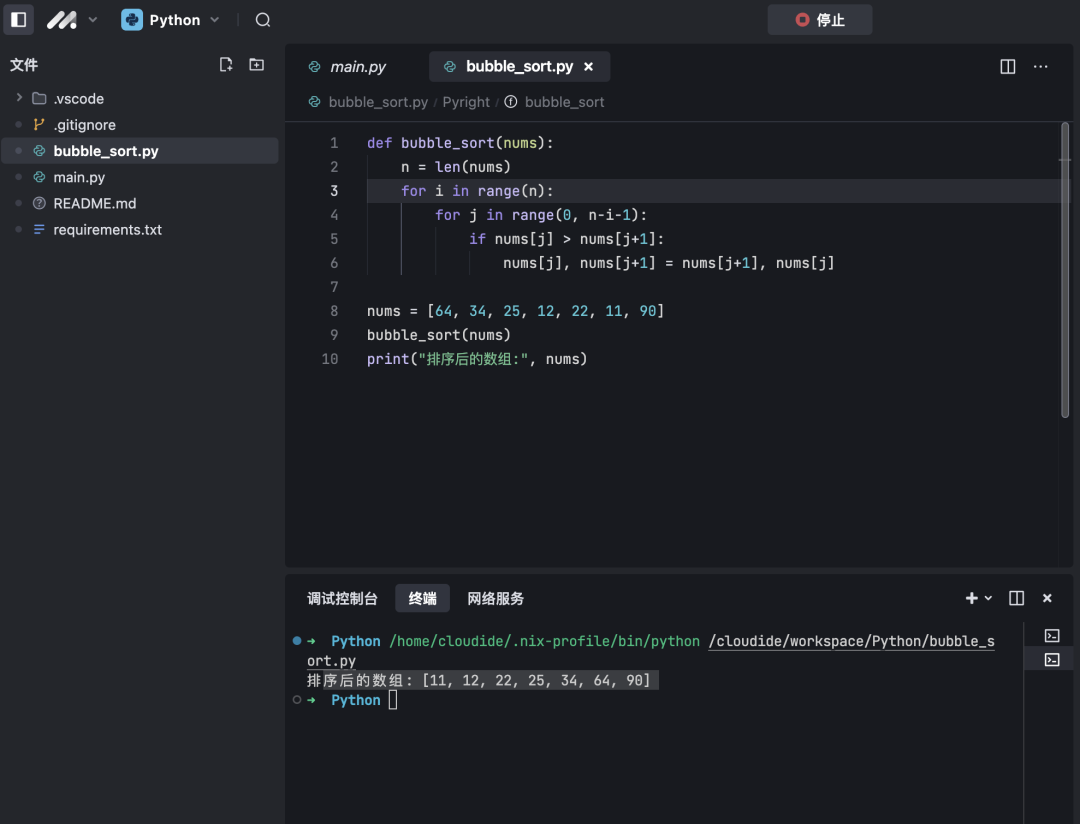The height and width of the screenshot is (824, 1080).
Task: Switch to the main.py editor tab
Action: (356, 67)
